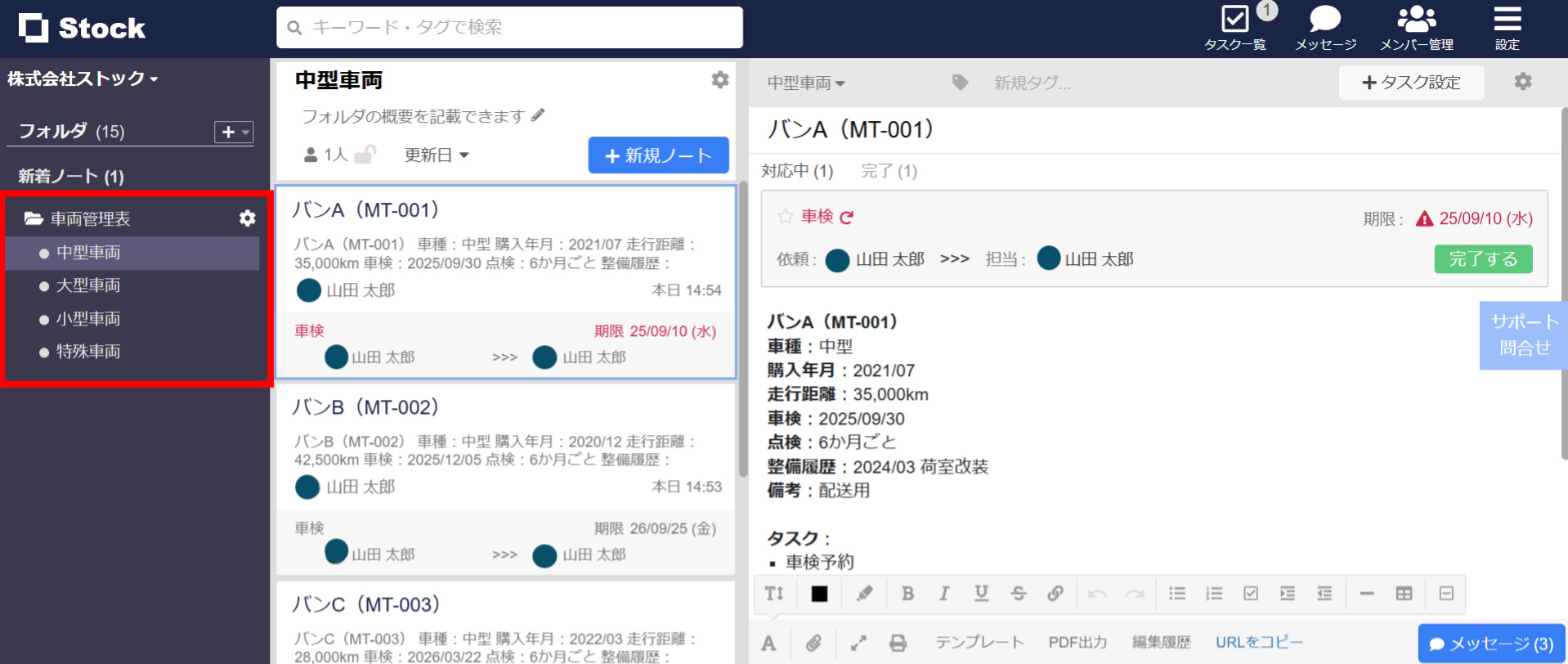The height and width of the screenshot is (664, 1568).
Task: Open the 設定 hamburger menu
Action: click(1508, 27)
